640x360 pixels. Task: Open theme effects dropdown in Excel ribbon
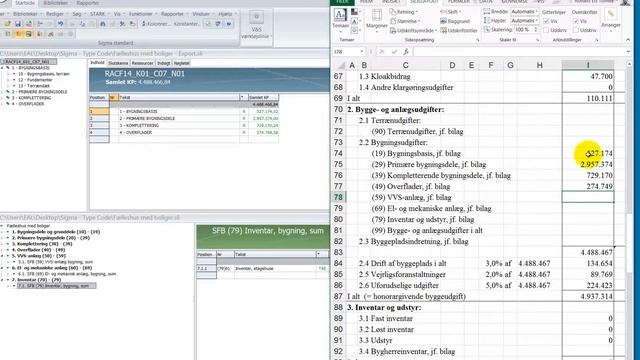tap(355, 30)
